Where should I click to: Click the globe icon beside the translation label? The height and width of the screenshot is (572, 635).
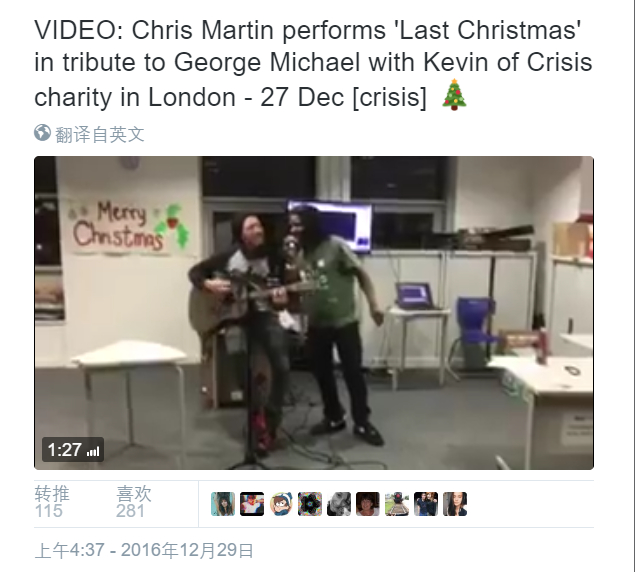42,133
